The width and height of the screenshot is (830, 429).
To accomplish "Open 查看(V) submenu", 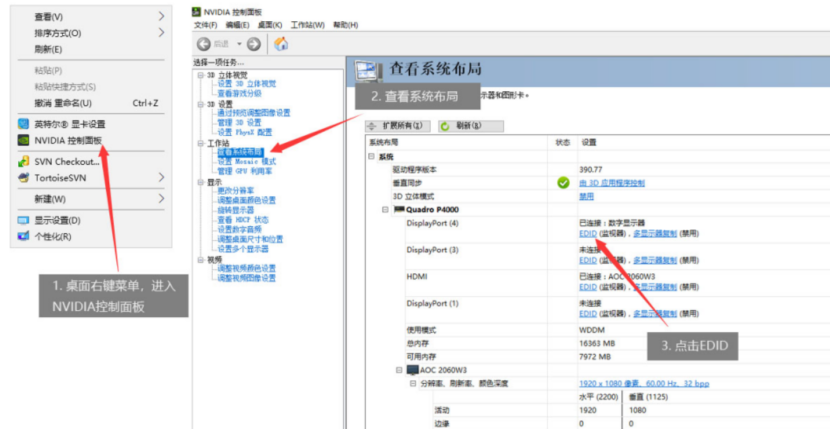I will tap(91, 17).
